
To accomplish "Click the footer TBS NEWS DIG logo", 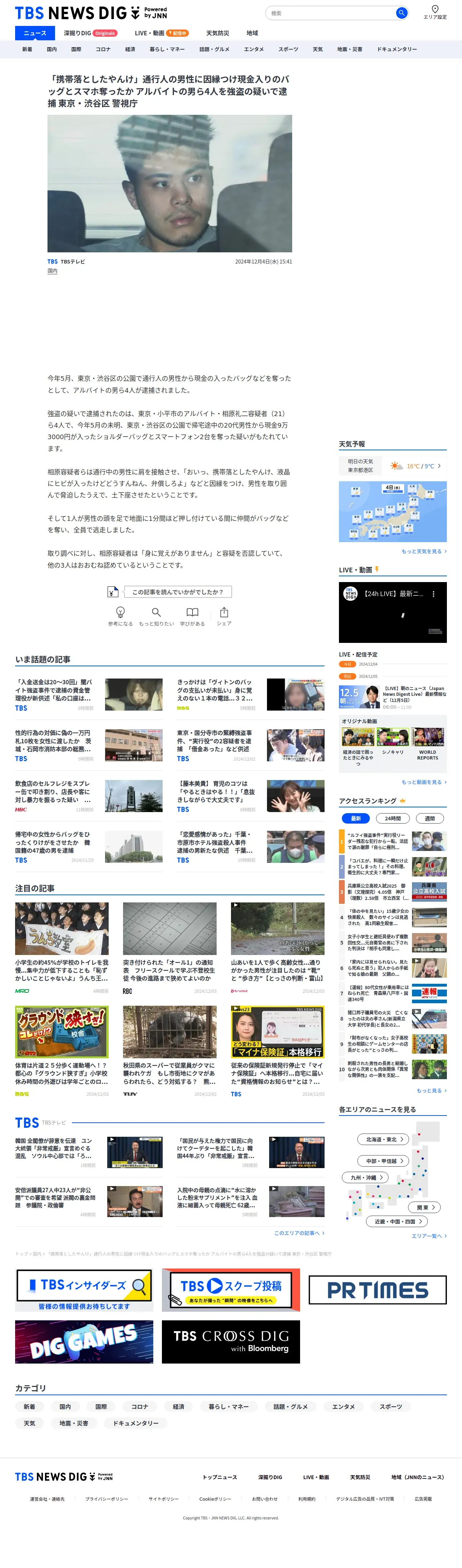I will pos(64,1477).
